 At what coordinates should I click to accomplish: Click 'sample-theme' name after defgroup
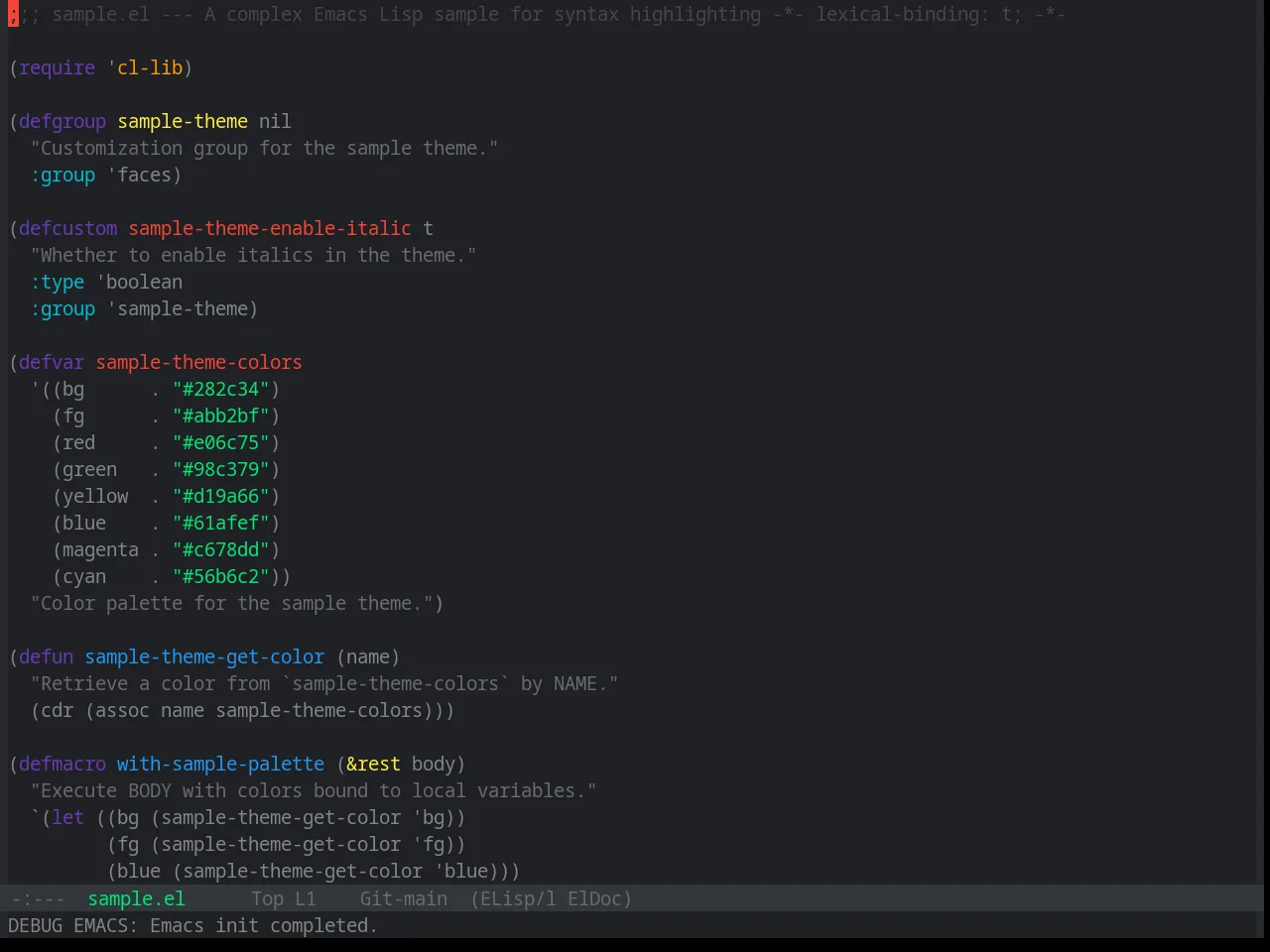coord(183,121)
